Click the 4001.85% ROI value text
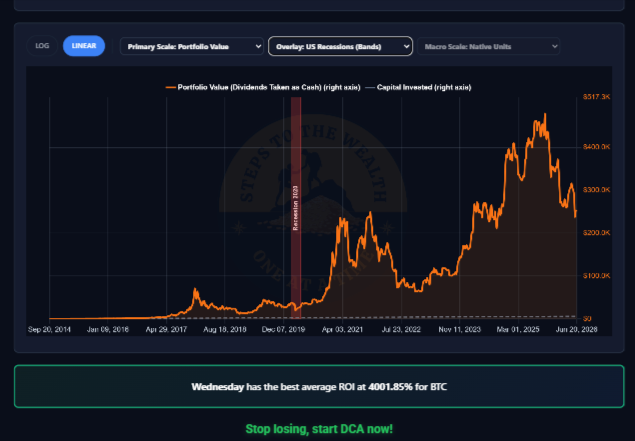 pyautogui.click(x=390, y=387)
